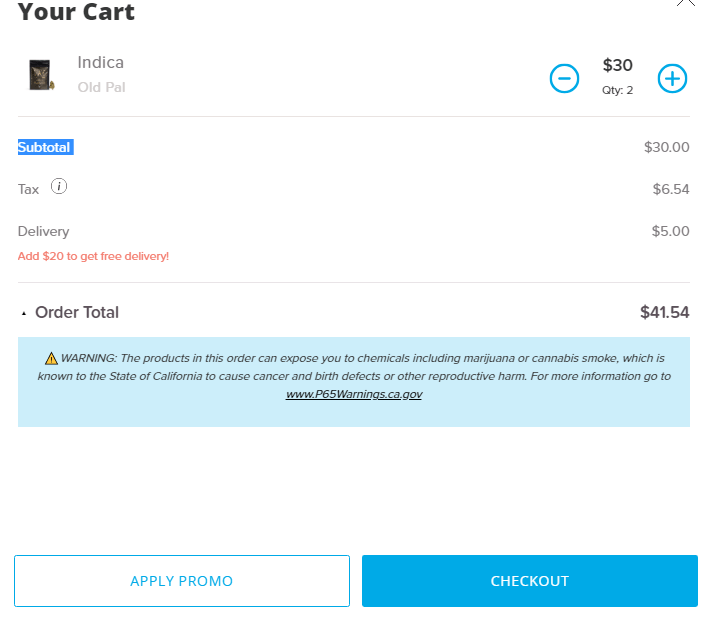709x617 pixels.
Task: Click the Old Pal brand name
Action: click(101, 87)
